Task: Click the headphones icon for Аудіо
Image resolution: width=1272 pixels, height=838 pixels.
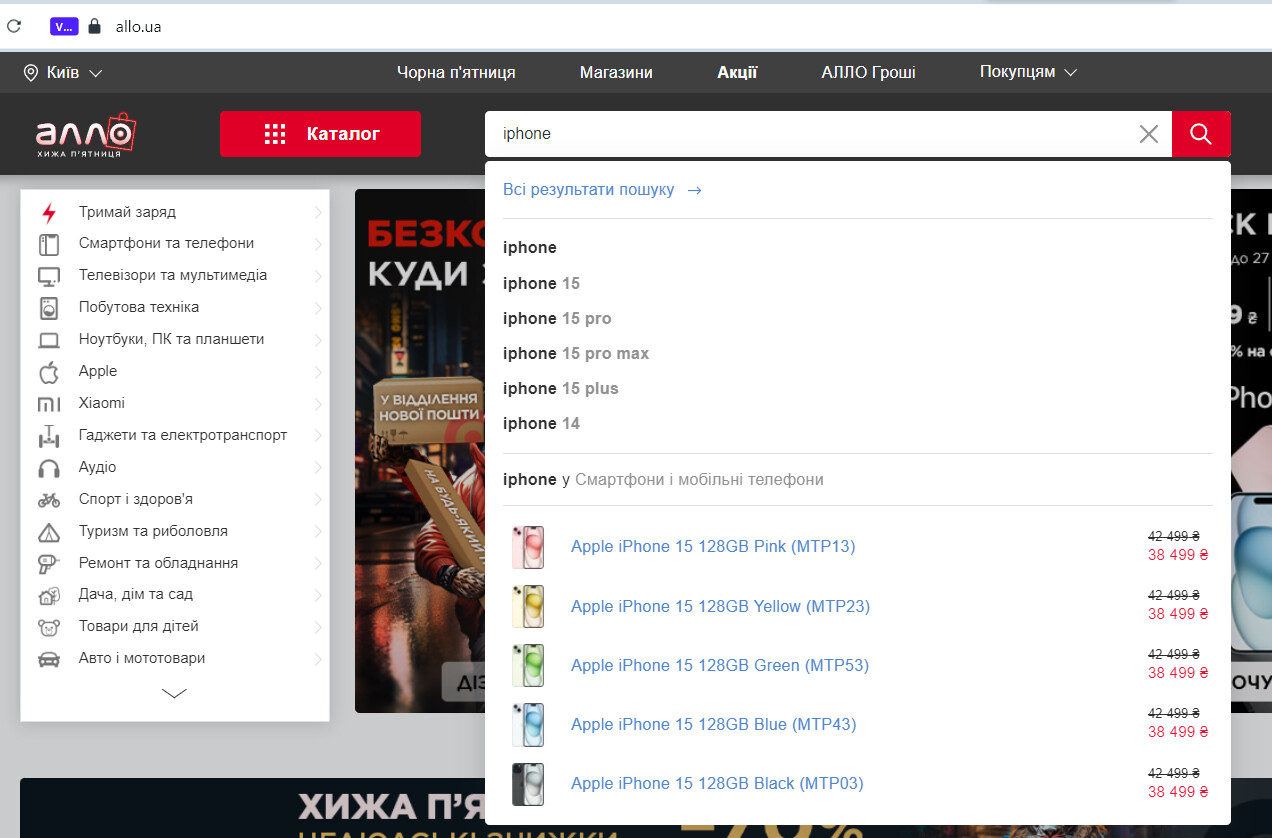Action: tap(49, 468)
